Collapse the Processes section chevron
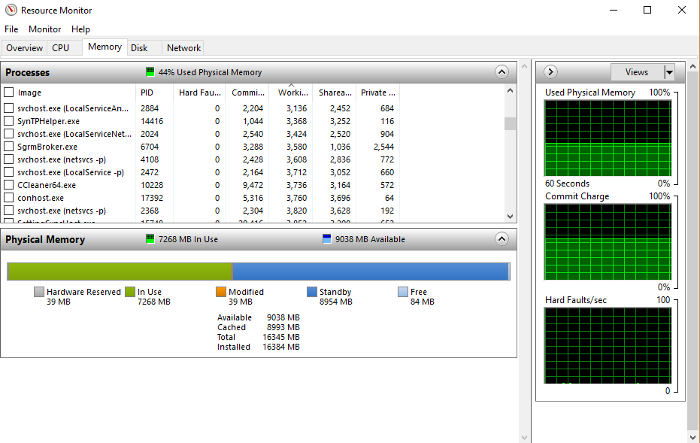This screenshot has width=700, height=443. pyautogui.click(x=502, y=72)
